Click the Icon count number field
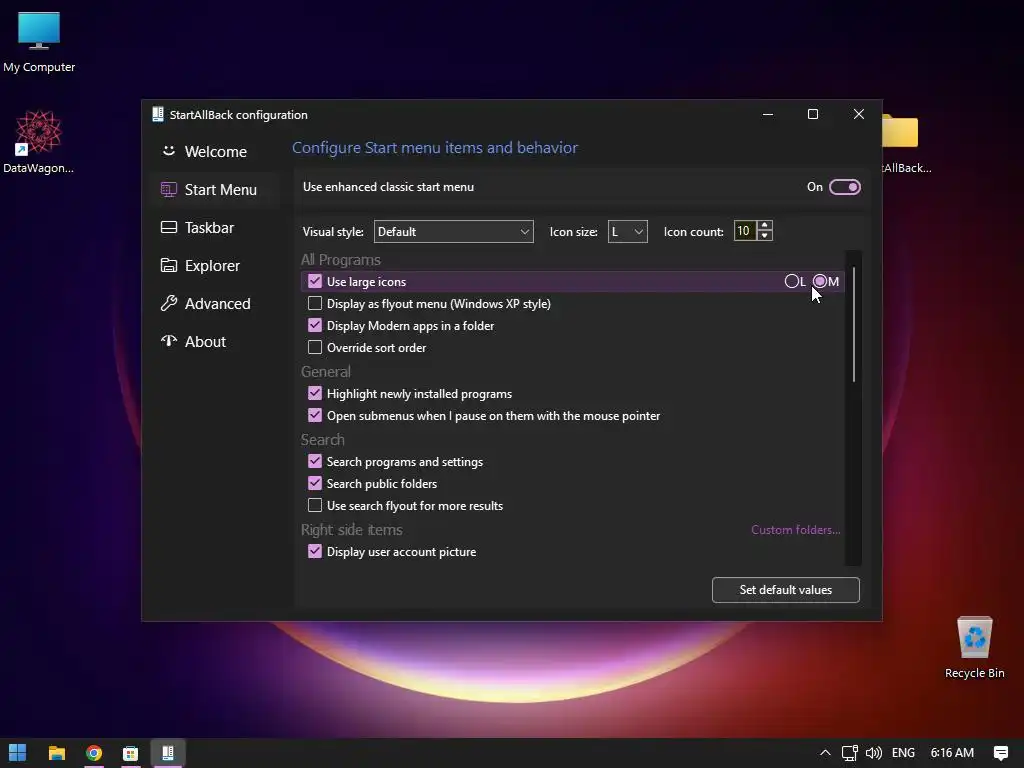This screenshot has height=768, width=1024. coord(744,231)
